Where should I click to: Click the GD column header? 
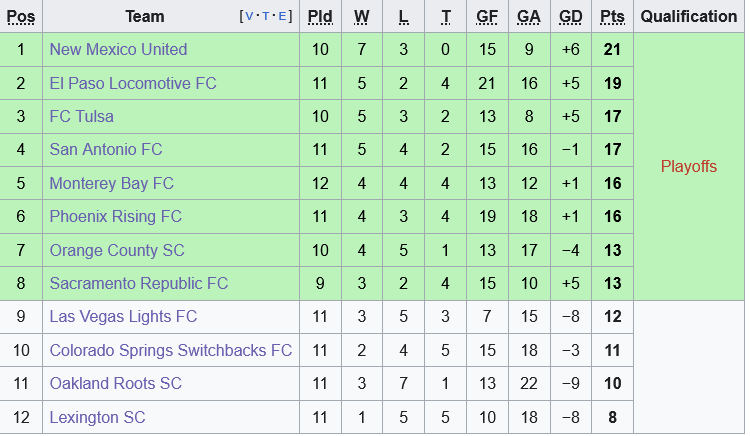571,16
